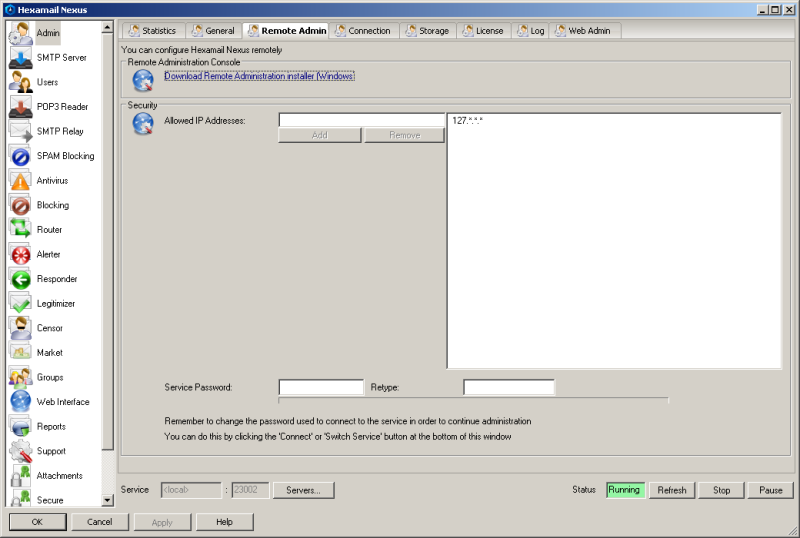Screen dimensions: 800x538
Task: Click the Allowed IP Addresses input field
Action: [x=361, y=120]
